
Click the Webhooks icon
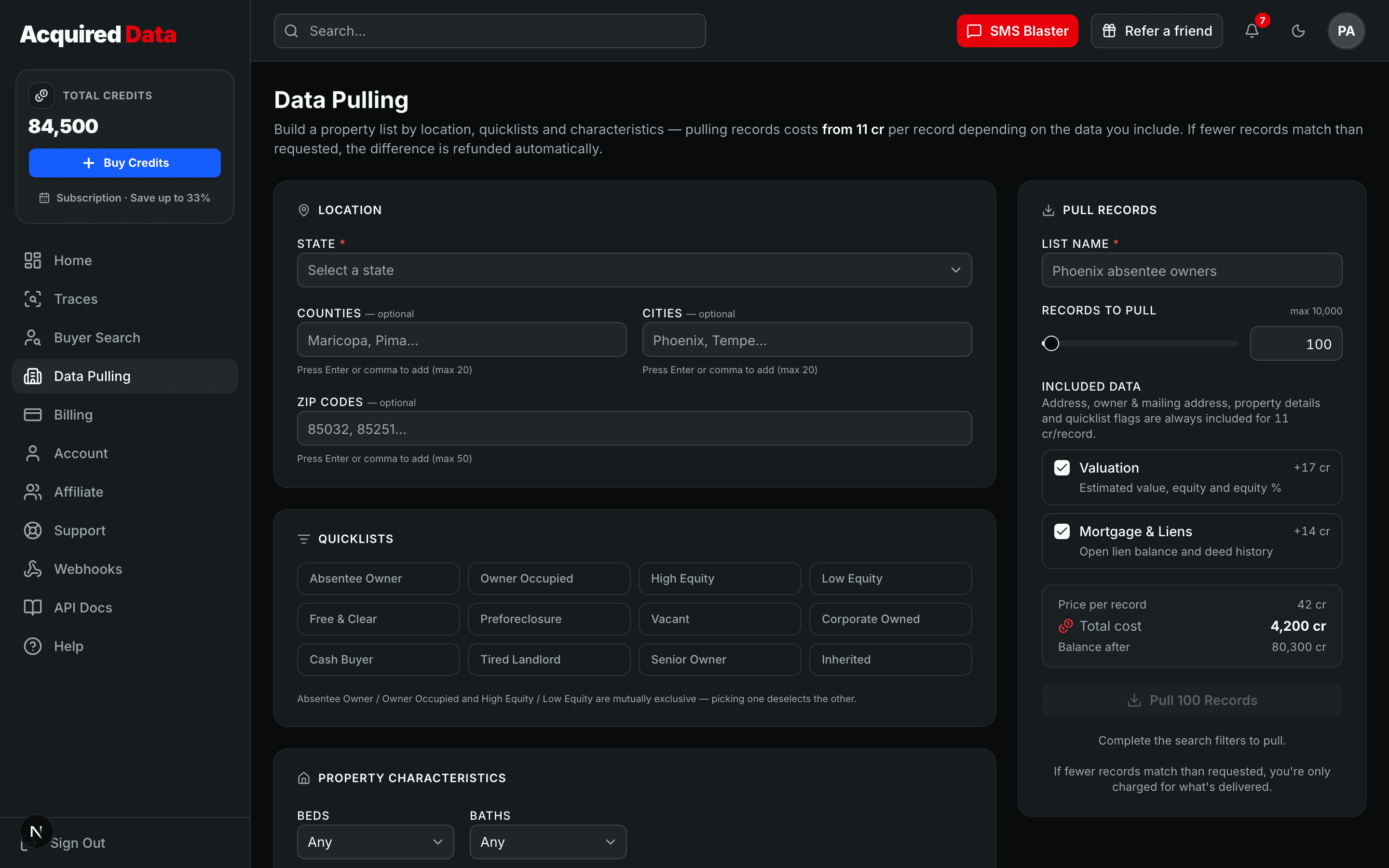point(33,569)
